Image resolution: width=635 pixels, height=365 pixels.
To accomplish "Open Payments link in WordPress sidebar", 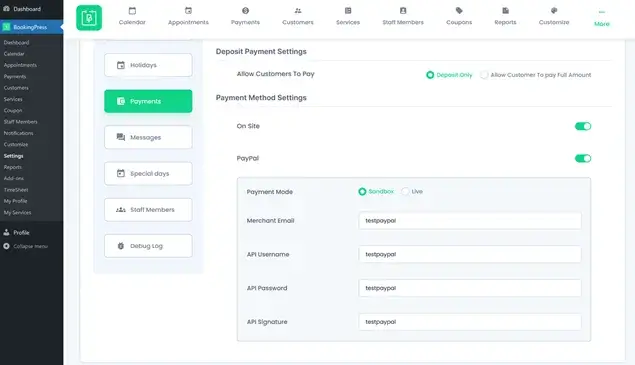I will pyautogui.click(x=15, y=77).
